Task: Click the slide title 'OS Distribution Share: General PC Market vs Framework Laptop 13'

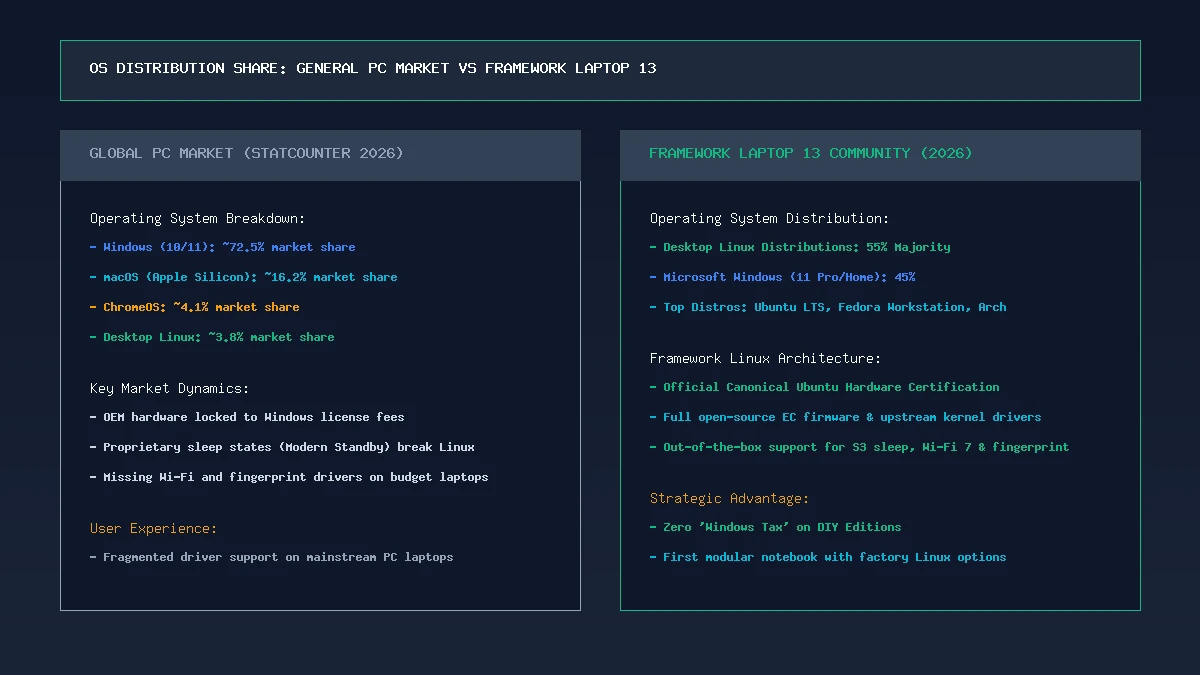Action: click(373, 68)
